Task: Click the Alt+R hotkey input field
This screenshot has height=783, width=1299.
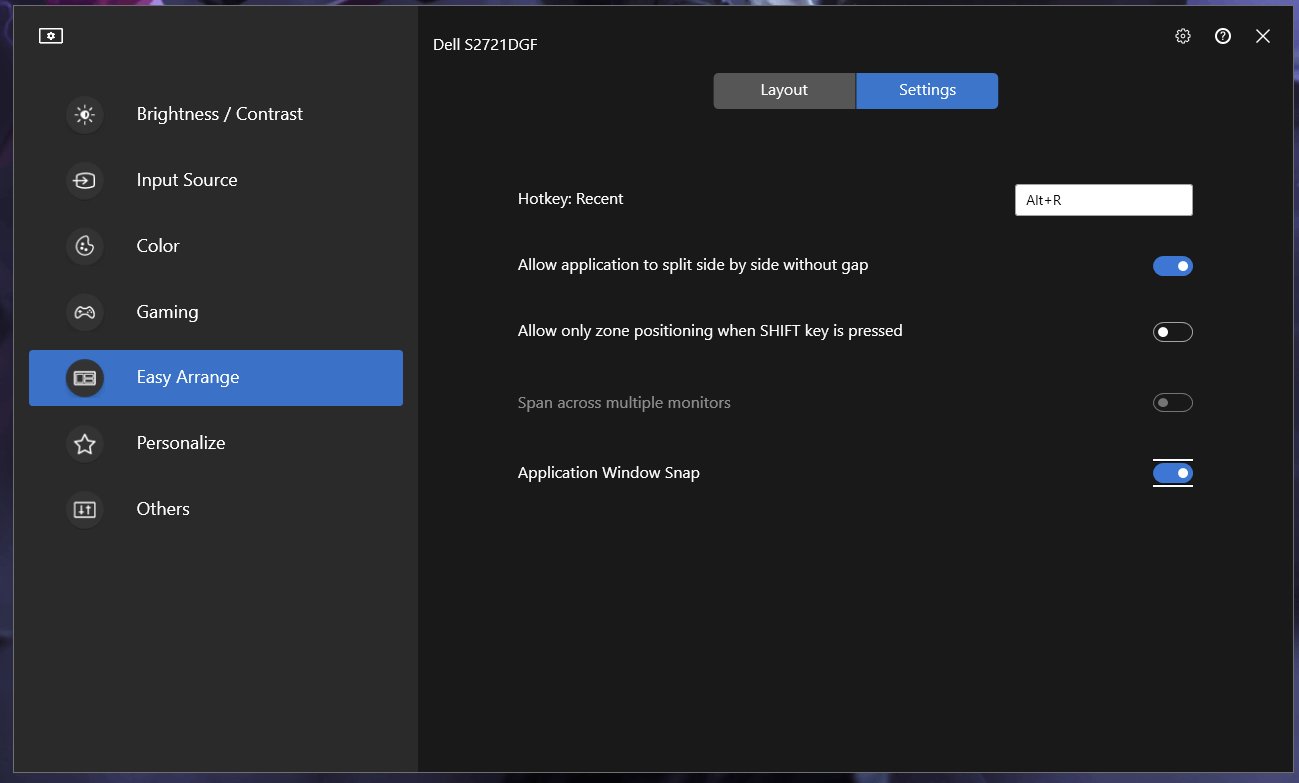Action: tap(1104, 200)
